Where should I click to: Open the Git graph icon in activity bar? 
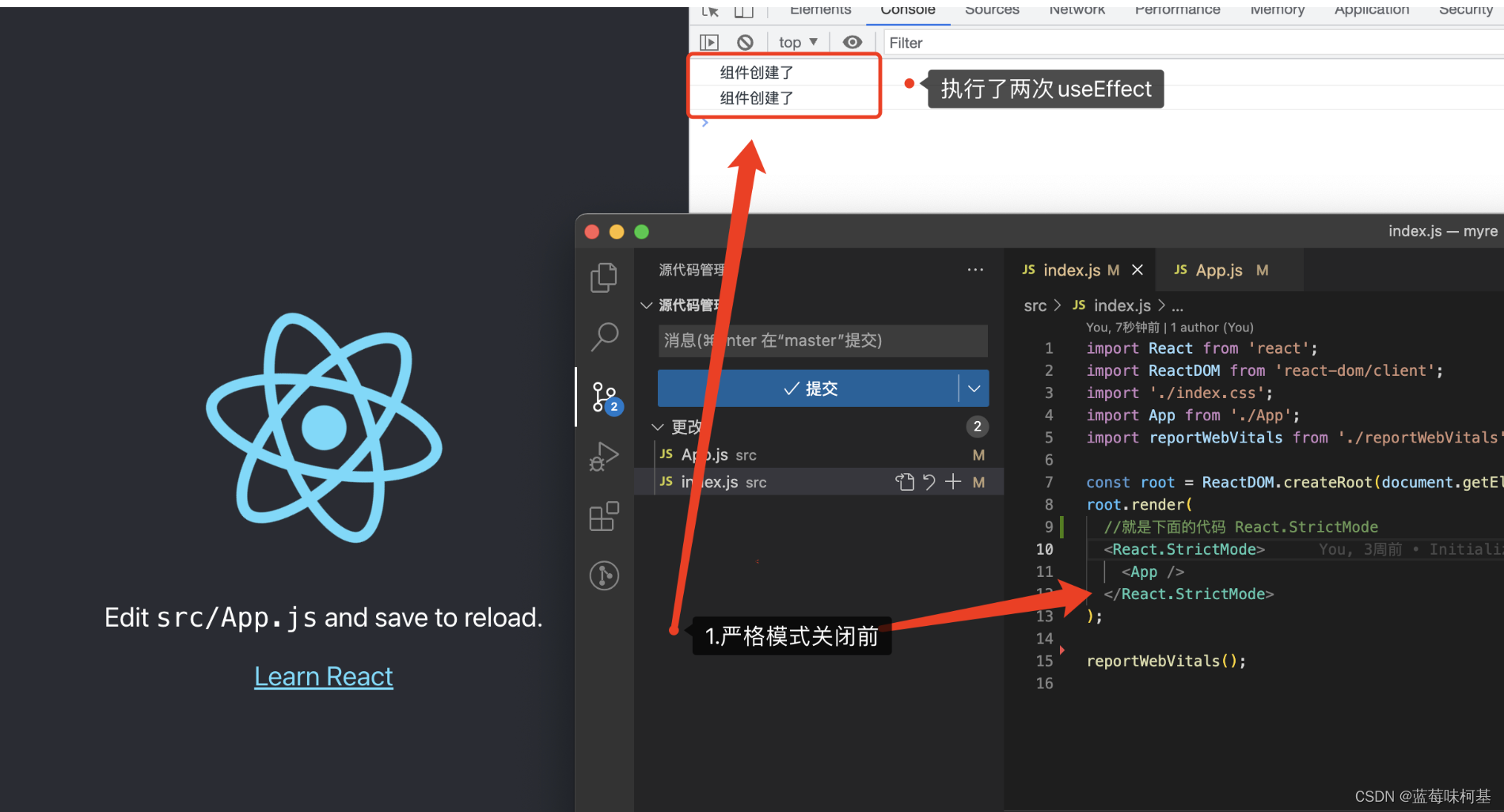point(604,575)
